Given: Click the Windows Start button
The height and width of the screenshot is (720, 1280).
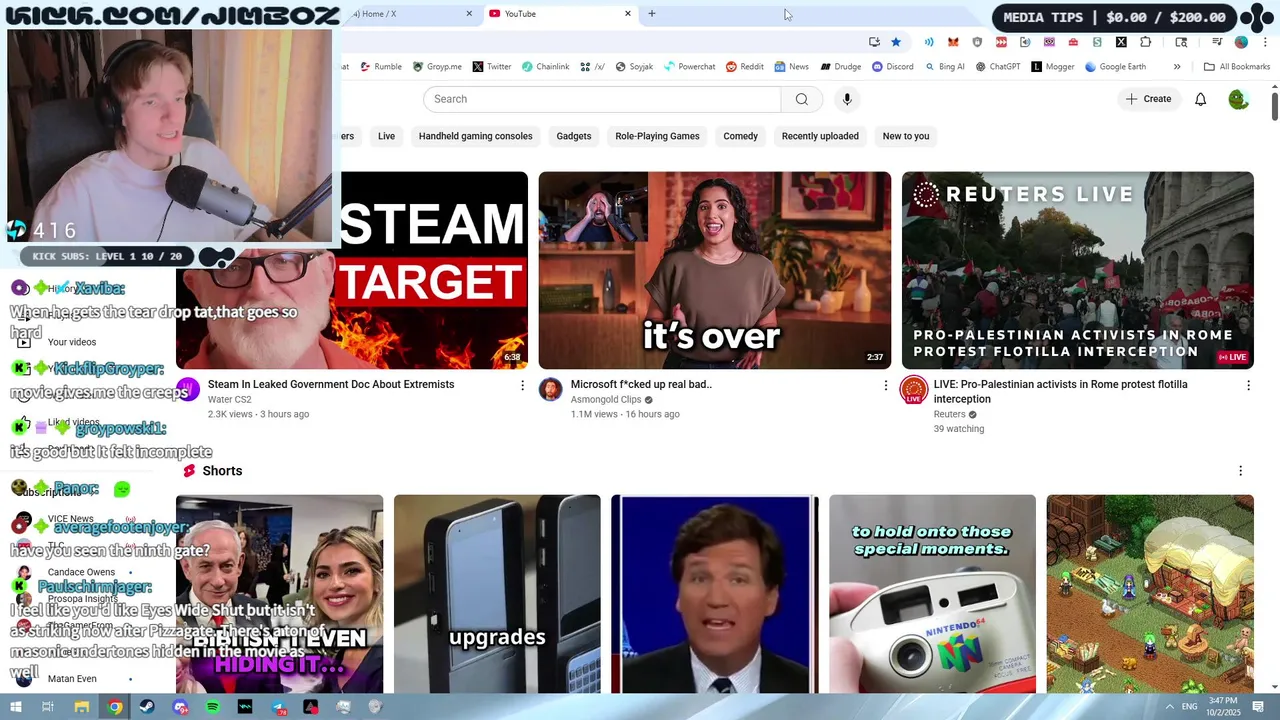Looking at the screenshot, I should point(15,707).
